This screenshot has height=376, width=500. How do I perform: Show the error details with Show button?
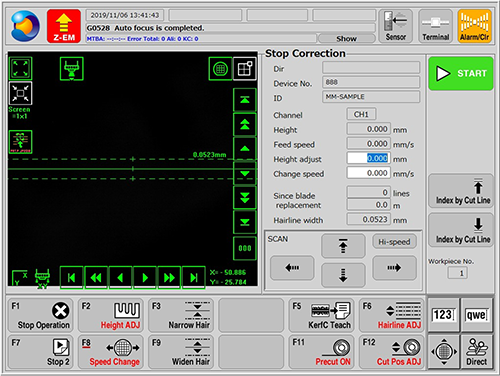346,39
